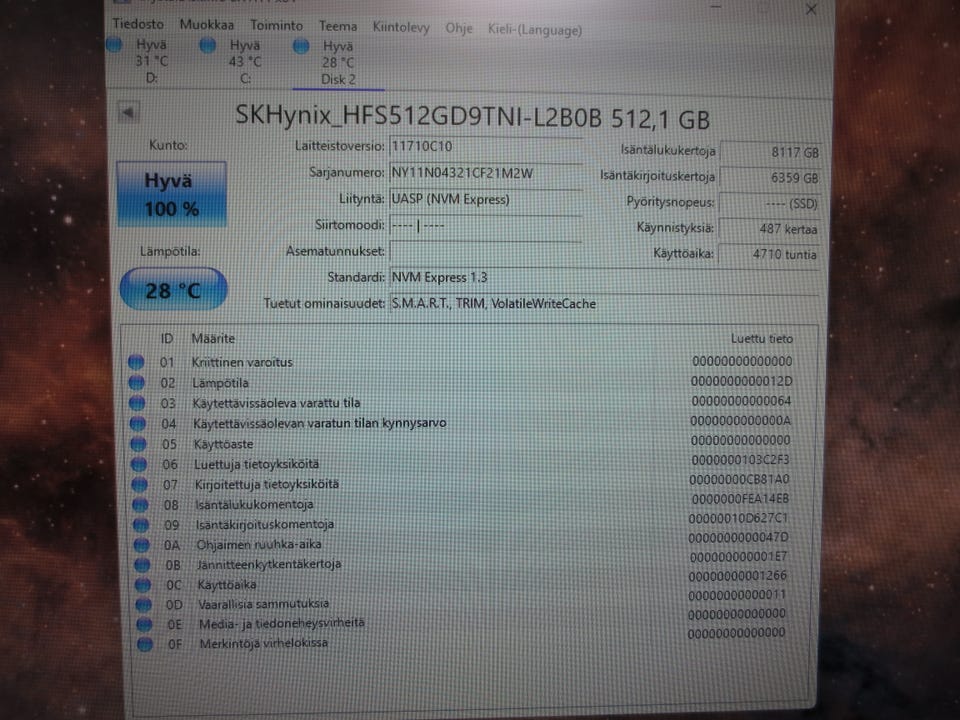This screenshot has height=720, width=960.
Task: Click the Määrite column header
Action: (x=213, y=339)
